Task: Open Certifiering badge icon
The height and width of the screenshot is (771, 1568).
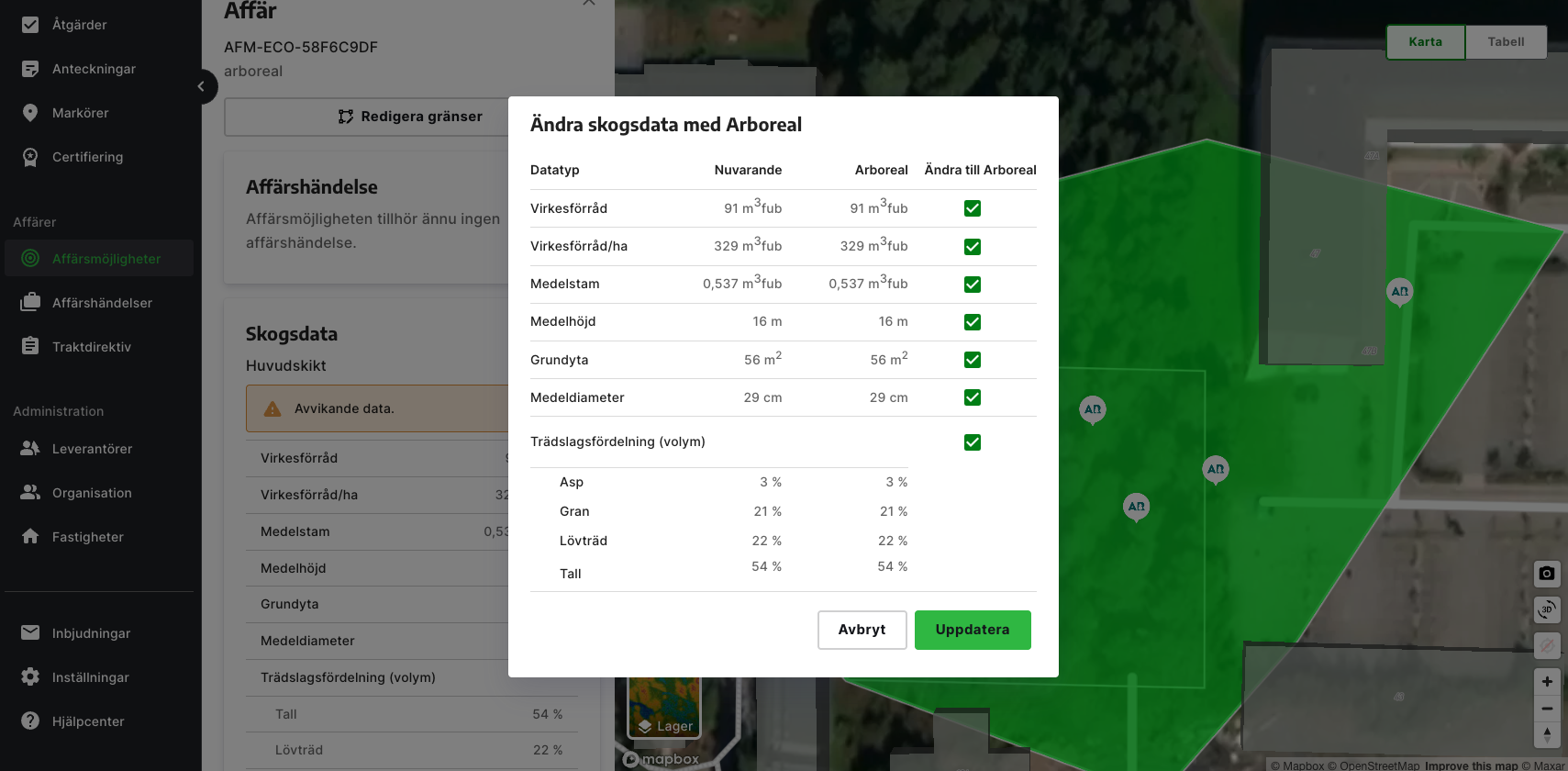Action: point(30,157)
